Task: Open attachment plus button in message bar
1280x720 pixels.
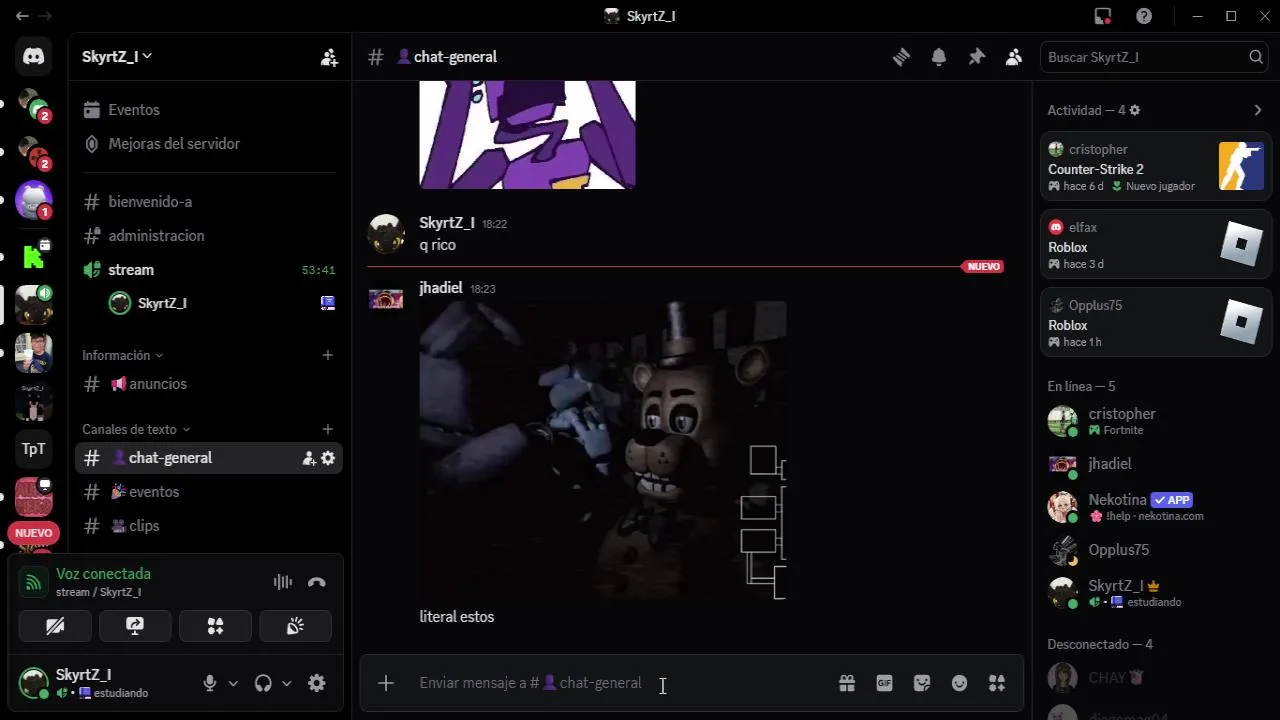Action: click(386, 683)
